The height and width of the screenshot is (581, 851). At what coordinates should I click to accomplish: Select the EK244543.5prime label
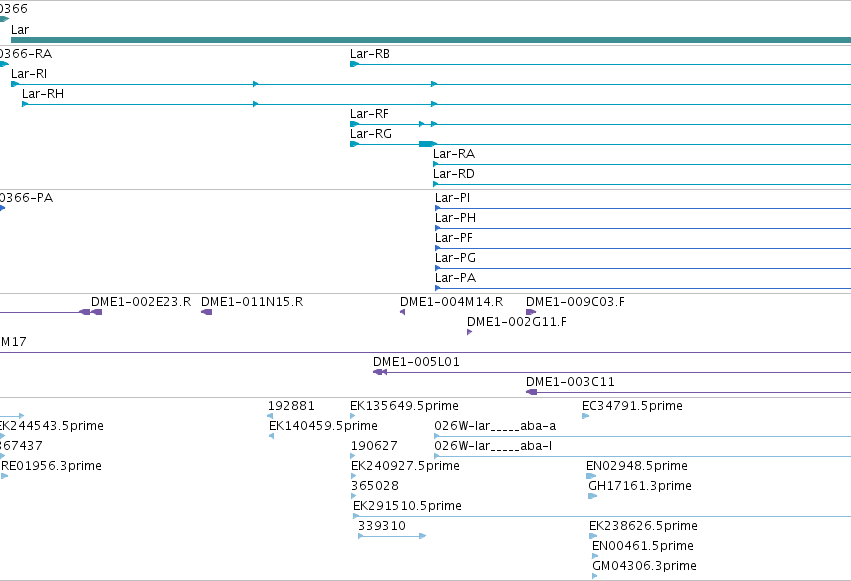click(x=52, y=426)
